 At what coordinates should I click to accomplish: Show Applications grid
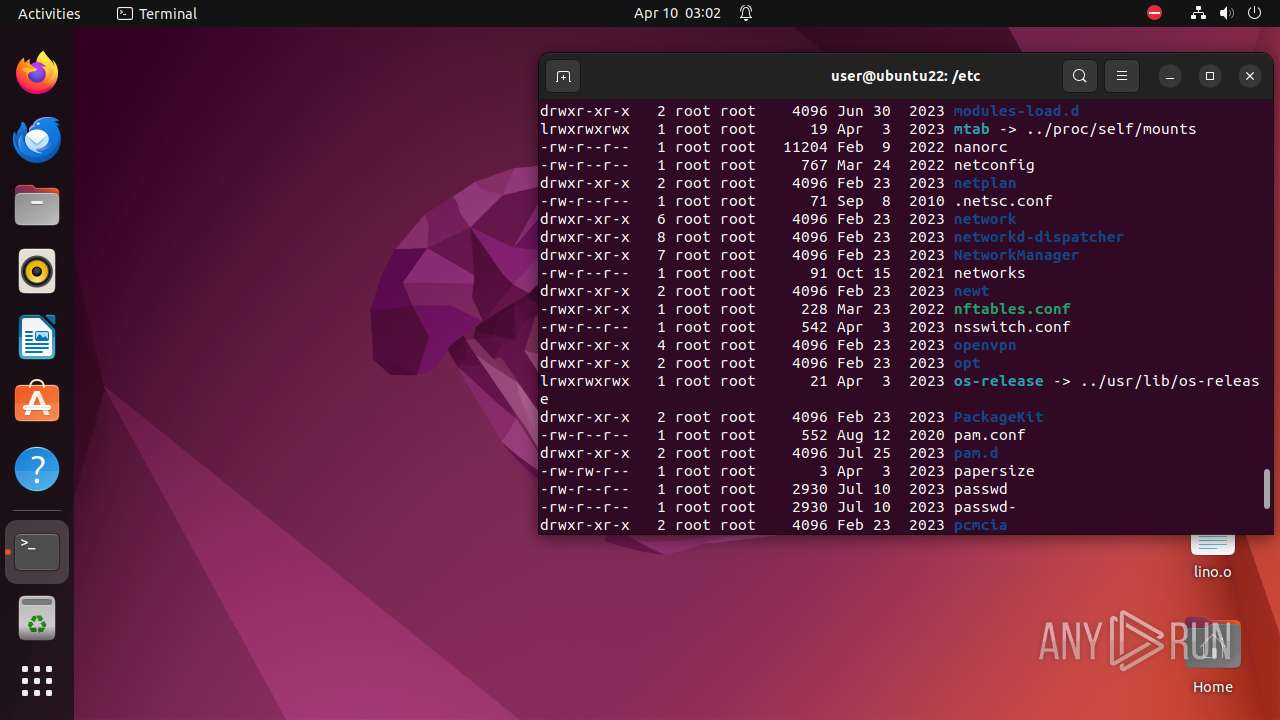pos(37,681)
